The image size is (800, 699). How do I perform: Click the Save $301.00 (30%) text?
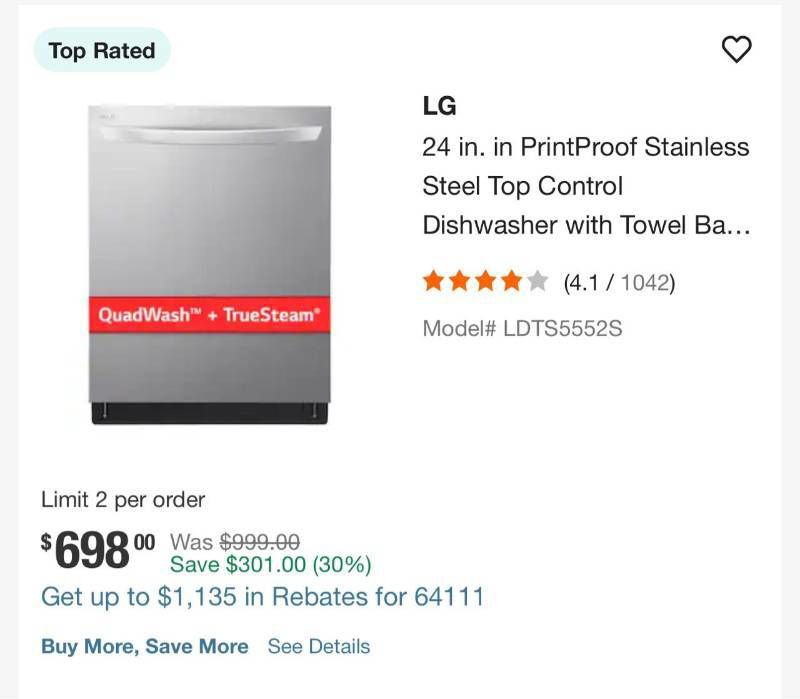(x=270, y=565)
